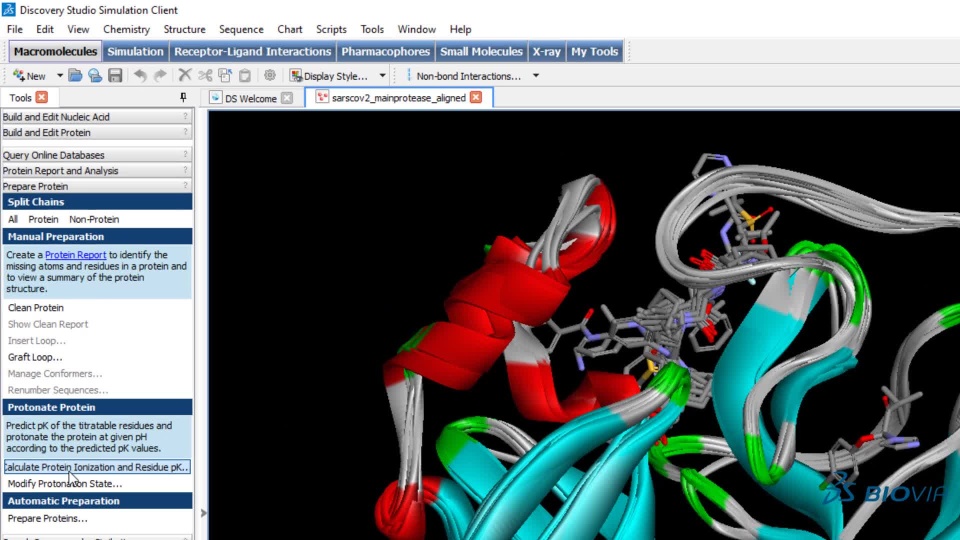The image size is (960, 540).
Task: Collapse the Tools panel with side arrow
Action: tap(203, 513)
